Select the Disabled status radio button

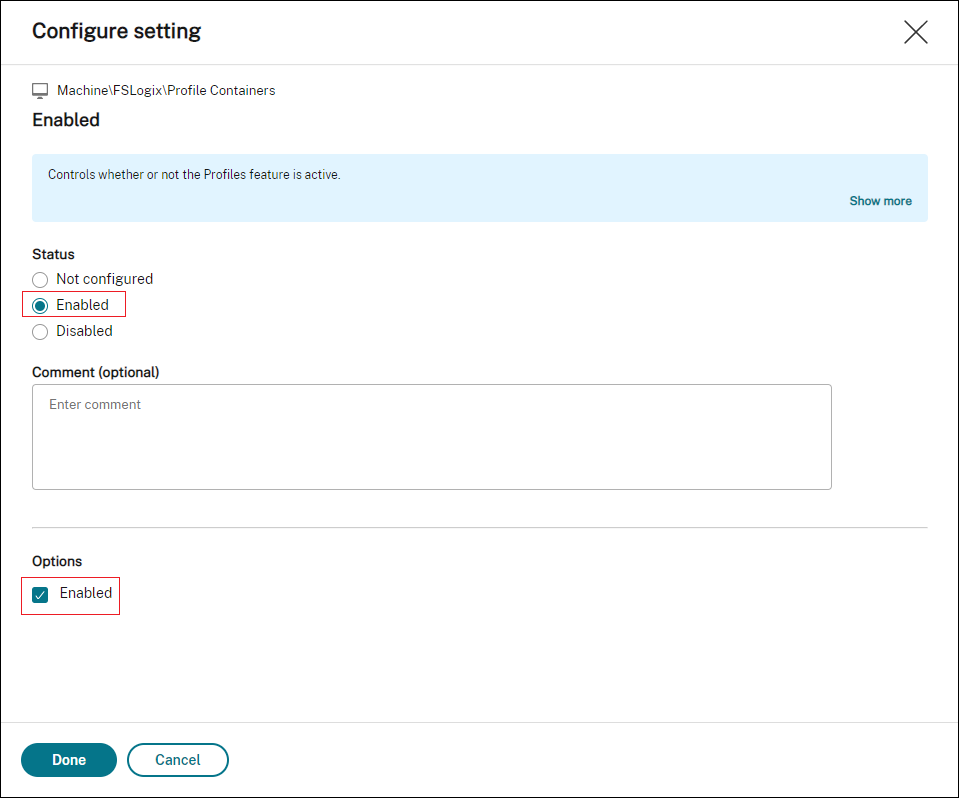40,332
